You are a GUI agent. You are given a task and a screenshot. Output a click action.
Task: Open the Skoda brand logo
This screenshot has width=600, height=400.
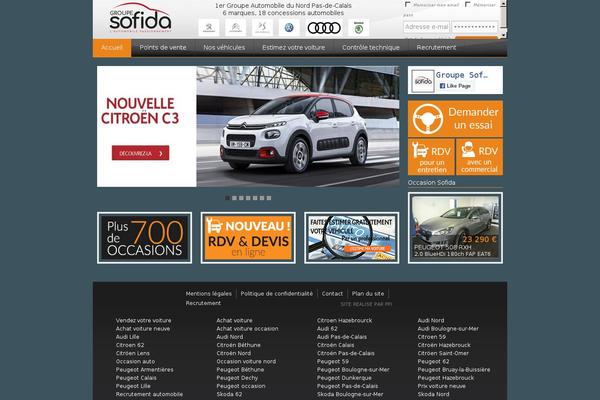(359, 28)
